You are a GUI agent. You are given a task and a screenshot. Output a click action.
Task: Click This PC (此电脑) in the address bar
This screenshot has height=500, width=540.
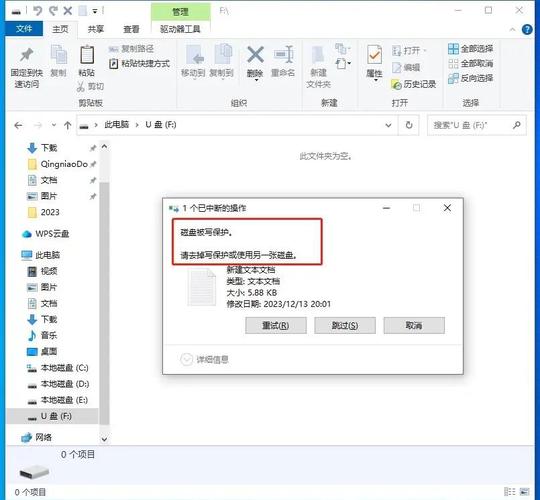(x=117, y=125)
